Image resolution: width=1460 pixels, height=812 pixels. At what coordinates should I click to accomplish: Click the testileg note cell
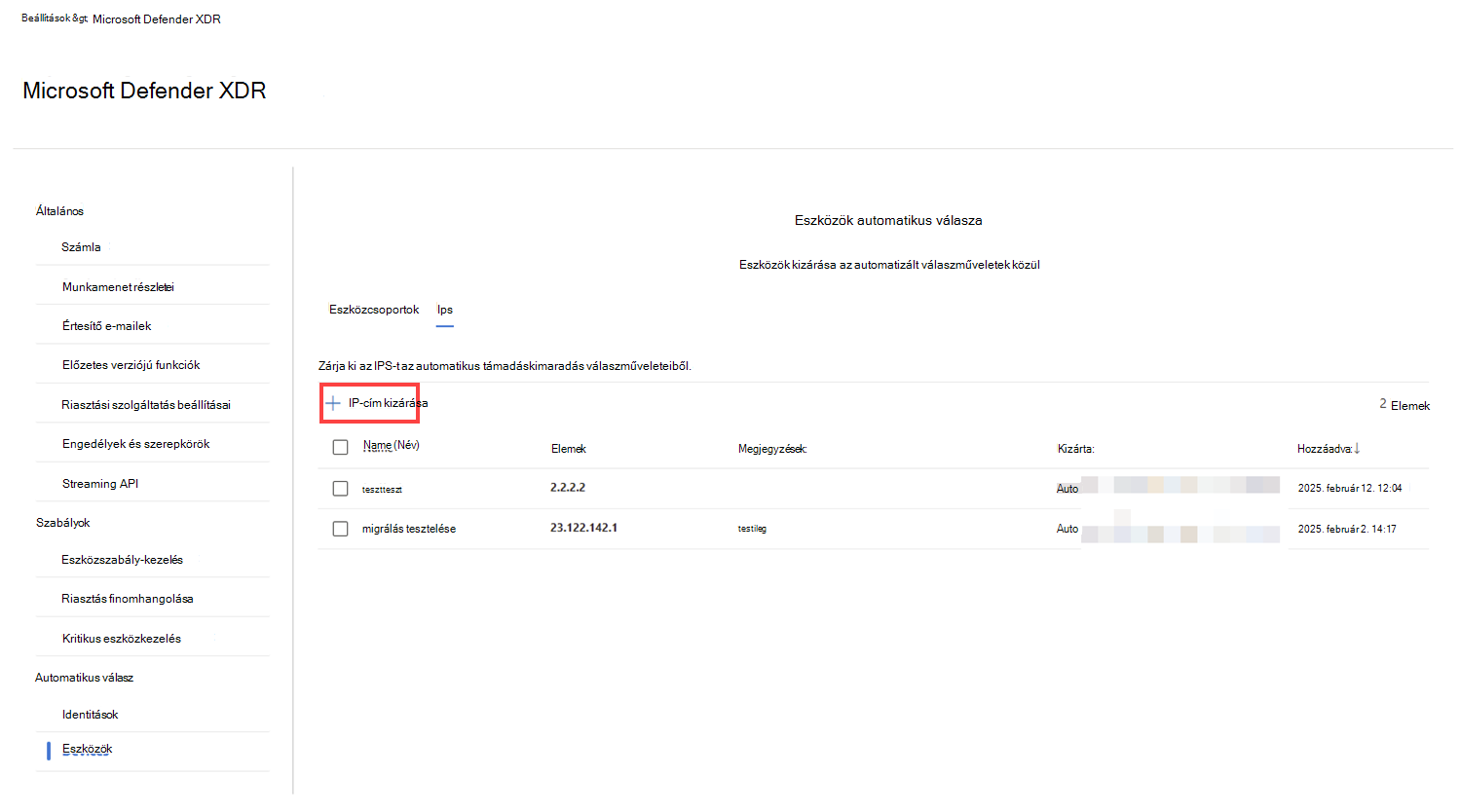pos(752,529)
